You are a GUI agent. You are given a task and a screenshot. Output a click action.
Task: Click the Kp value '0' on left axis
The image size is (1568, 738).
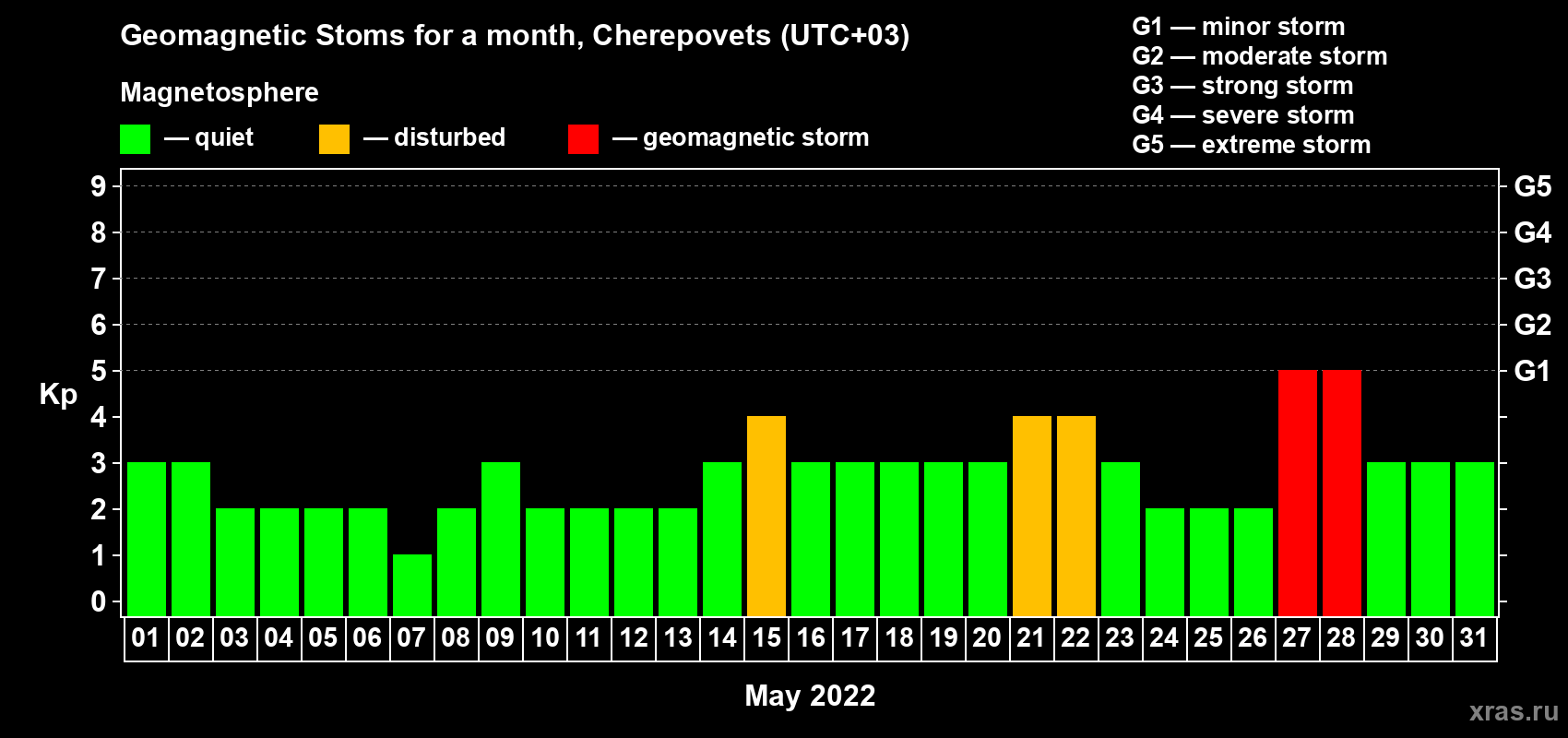(99, 601)
